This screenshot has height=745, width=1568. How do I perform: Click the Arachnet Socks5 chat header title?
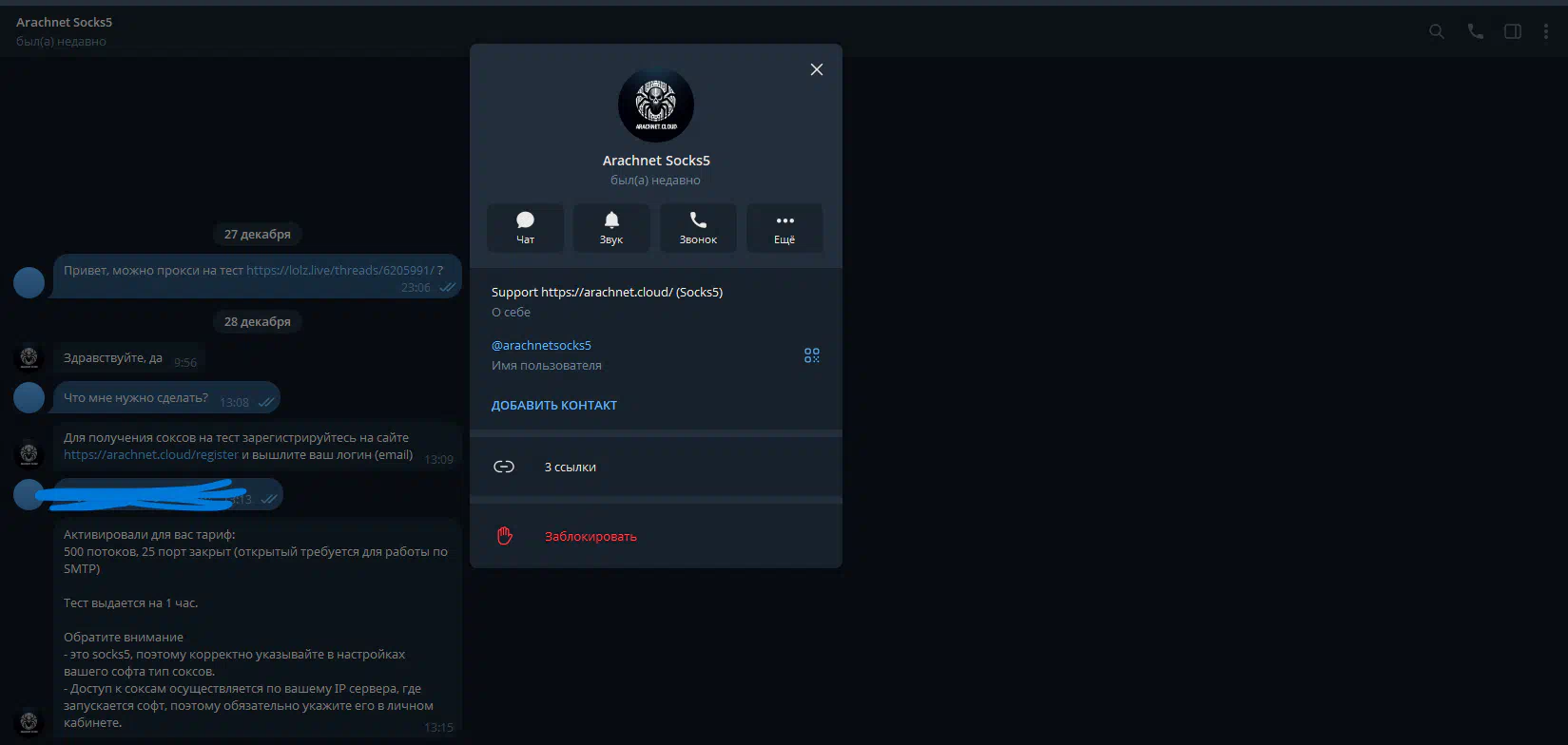[x=64, y=22]
